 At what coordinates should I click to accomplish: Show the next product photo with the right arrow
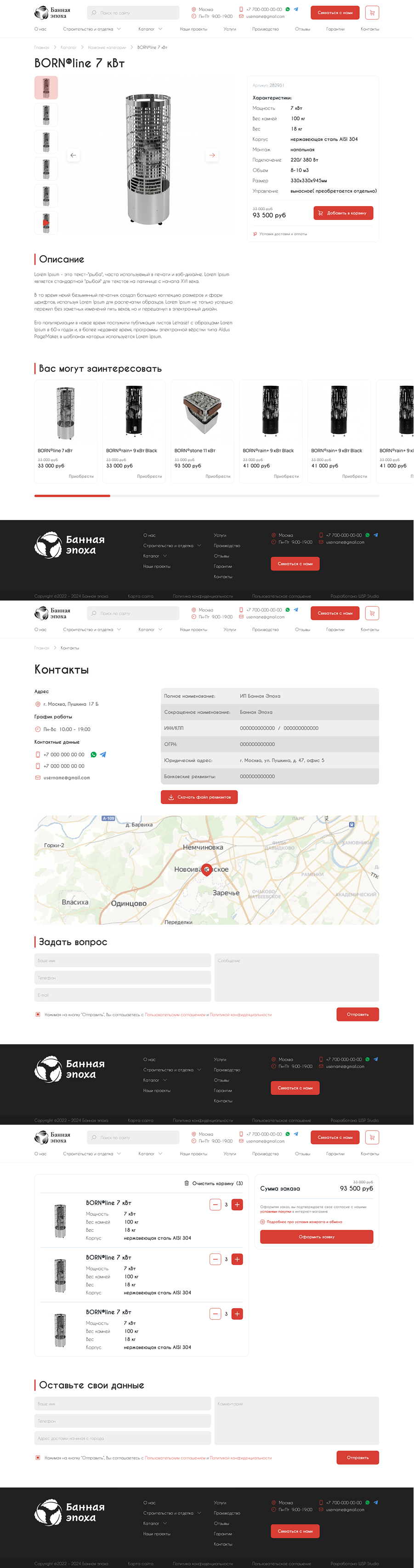tap(212, 155)
